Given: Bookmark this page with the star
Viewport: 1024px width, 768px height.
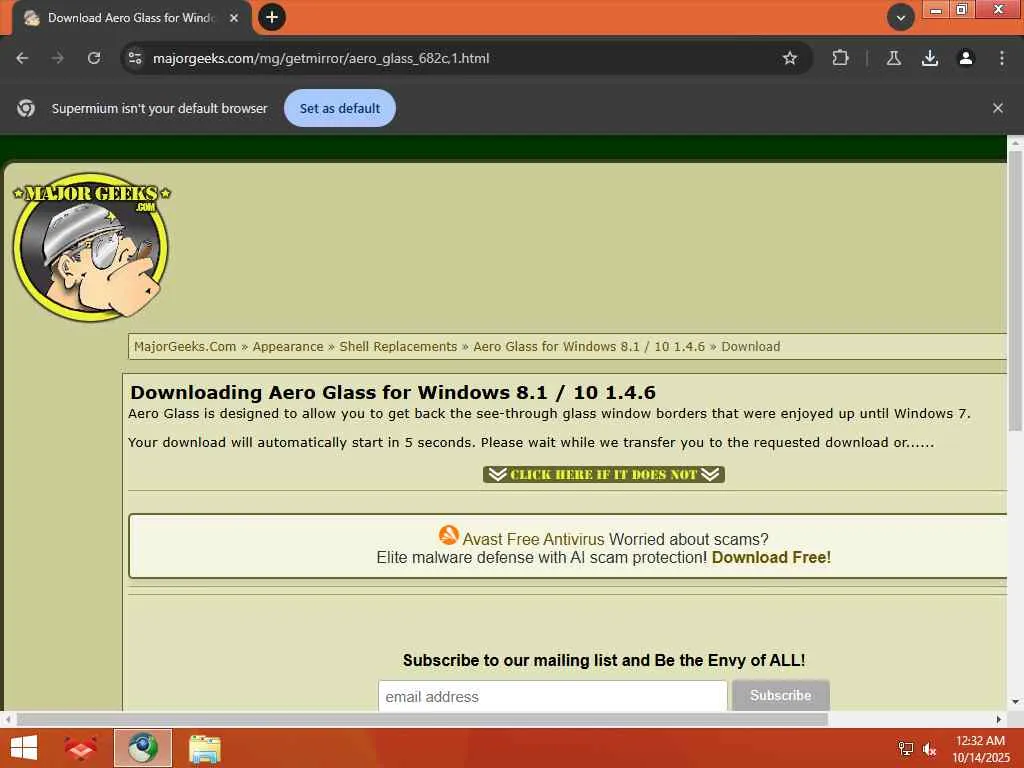Looking at the screenshot, I should click(790, 58).
